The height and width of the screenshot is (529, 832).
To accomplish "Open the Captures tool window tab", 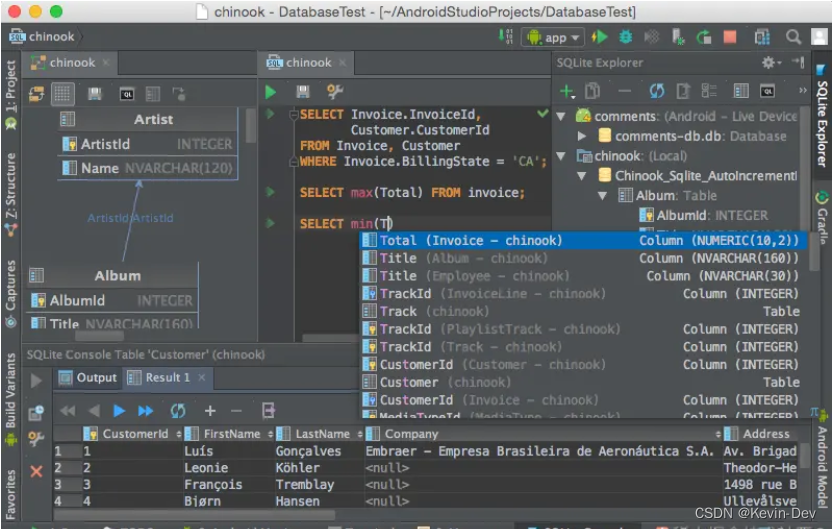I will tap(11, 293).
